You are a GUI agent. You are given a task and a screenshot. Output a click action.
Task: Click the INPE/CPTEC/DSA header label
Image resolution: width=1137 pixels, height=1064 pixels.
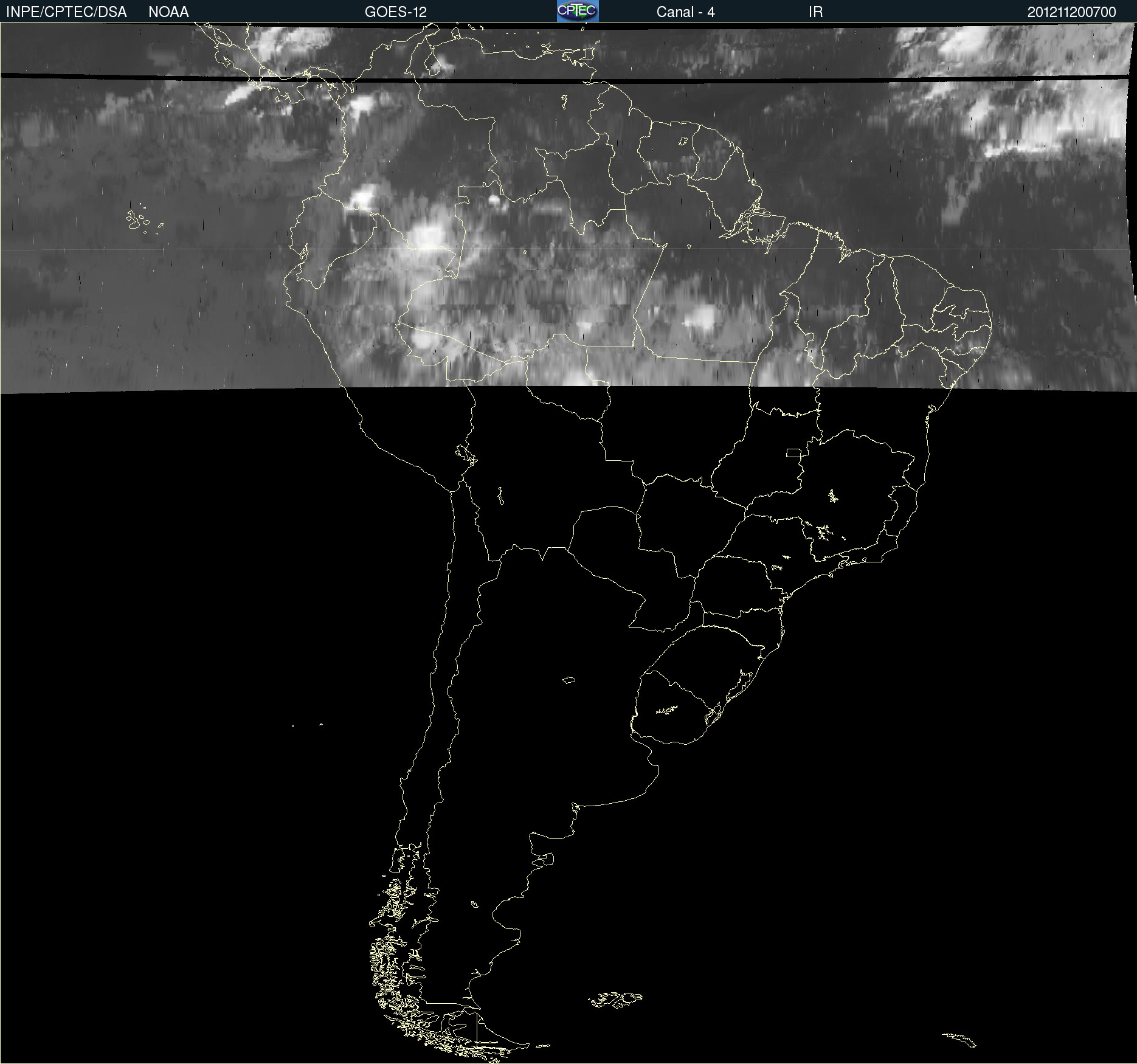[x=66, y=12]
